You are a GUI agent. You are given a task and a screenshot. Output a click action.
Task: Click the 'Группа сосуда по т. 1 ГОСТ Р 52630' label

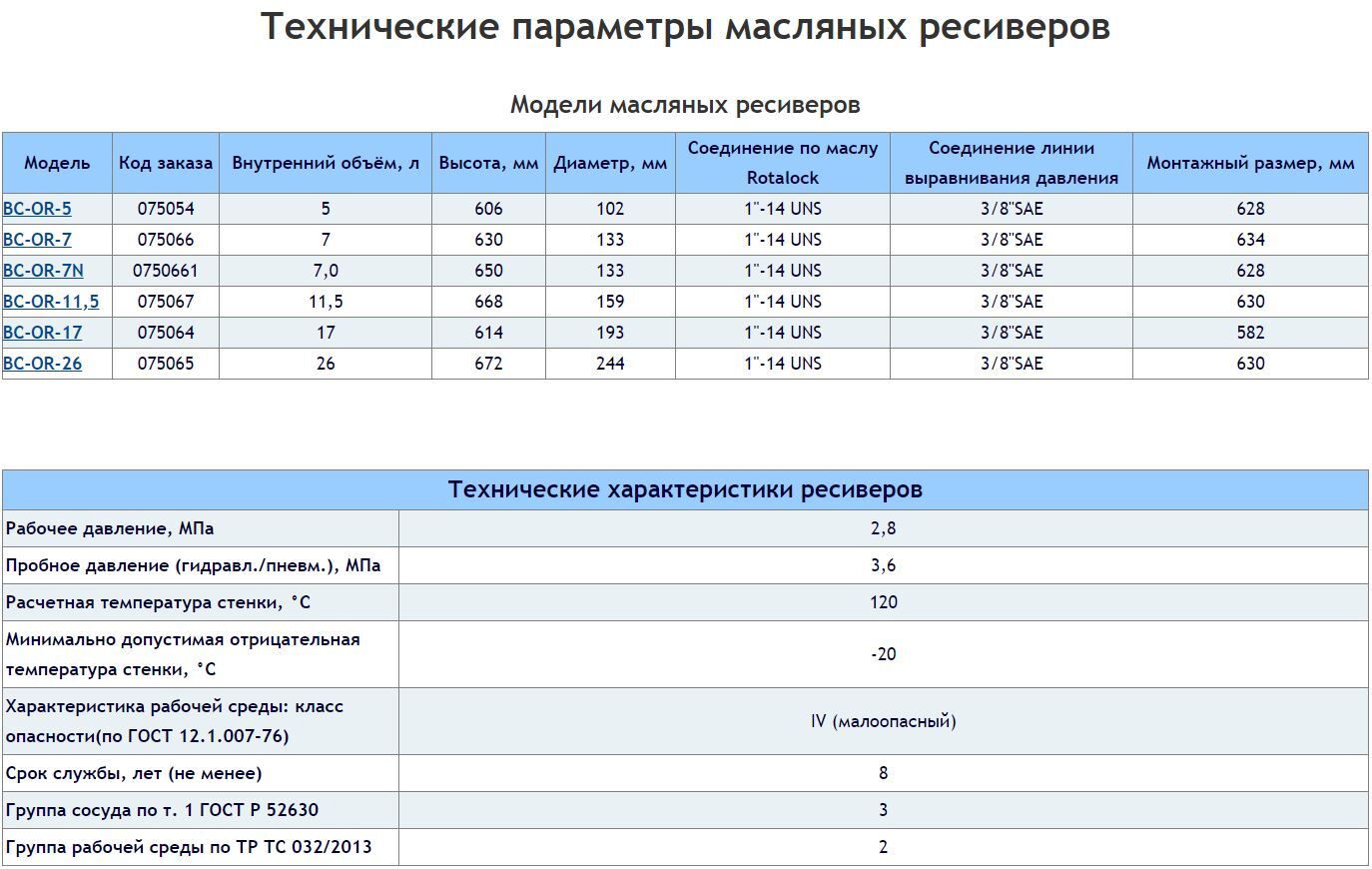pos(162,810)
